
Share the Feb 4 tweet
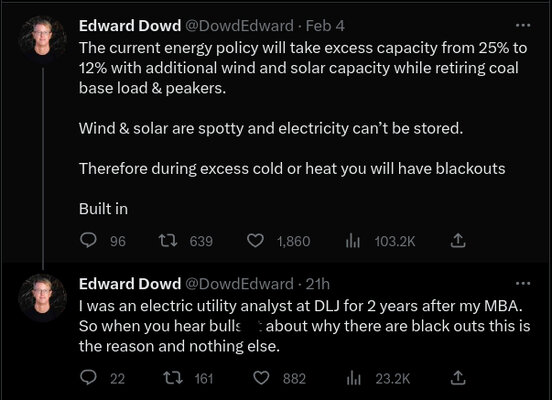pos(458,241)
